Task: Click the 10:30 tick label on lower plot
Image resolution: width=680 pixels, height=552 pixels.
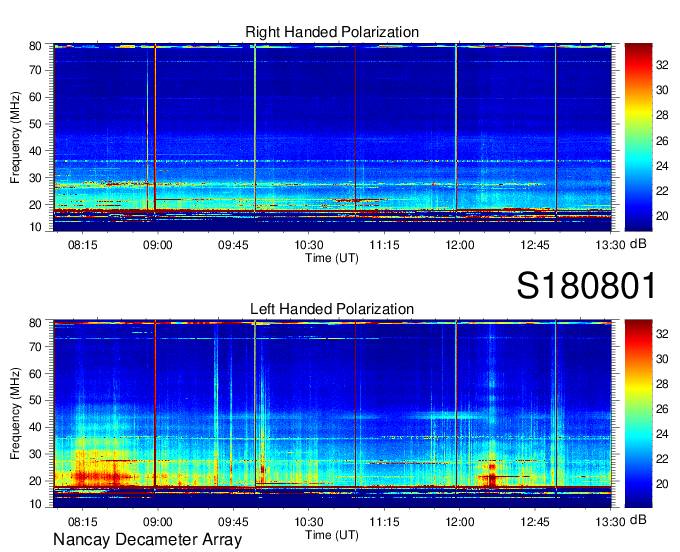Action: [x=309, y=522]
